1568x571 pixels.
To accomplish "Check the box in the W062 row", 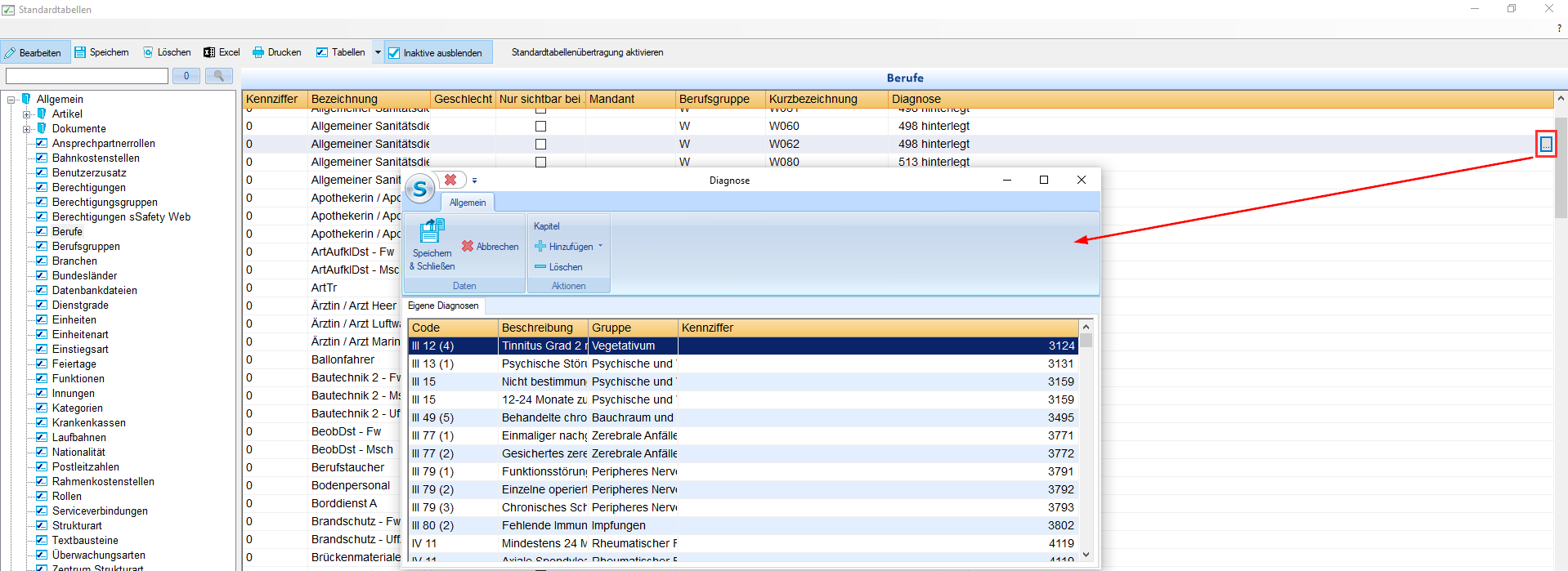I will [540, 145].
